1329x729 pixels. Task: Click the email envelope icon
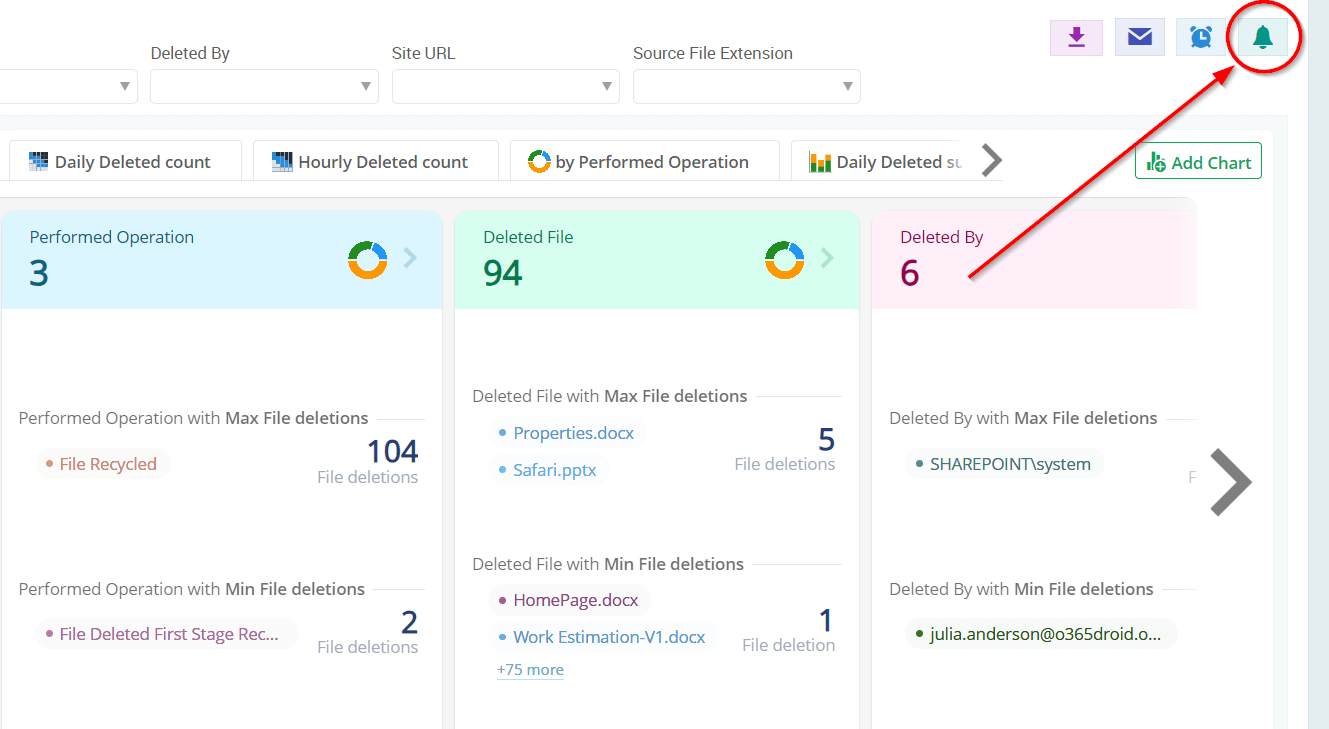click(x=1139, y=37)
